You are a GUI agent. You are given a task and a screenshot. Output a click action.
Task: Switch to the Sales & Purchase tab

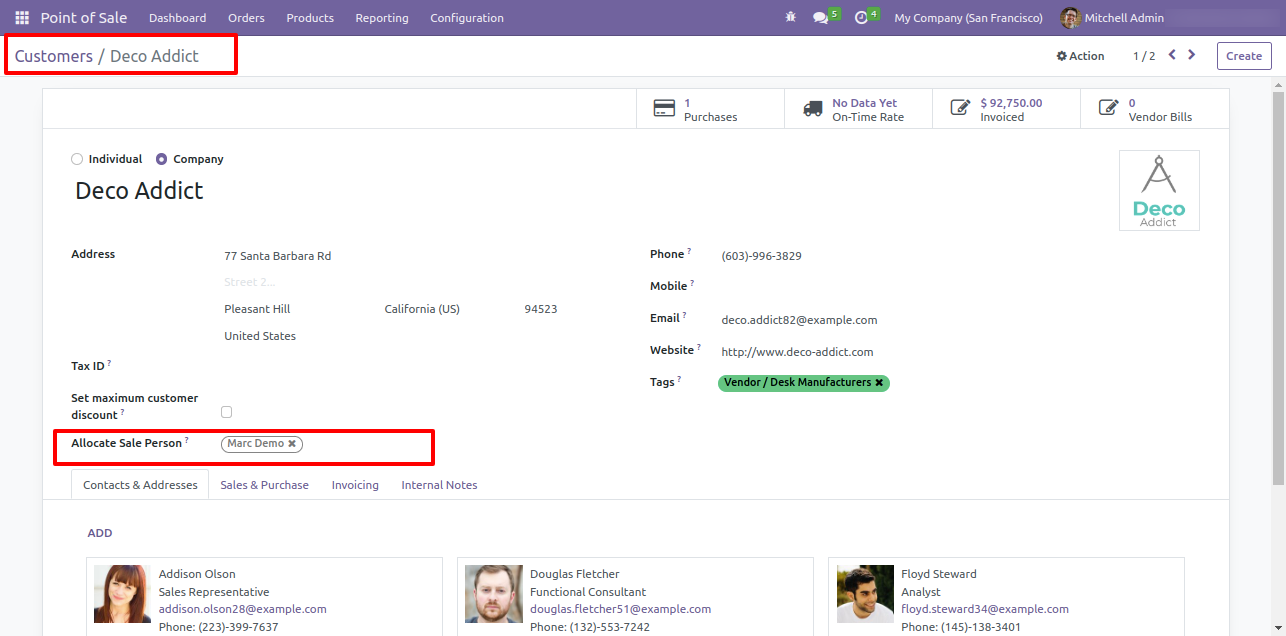[264, 485]
